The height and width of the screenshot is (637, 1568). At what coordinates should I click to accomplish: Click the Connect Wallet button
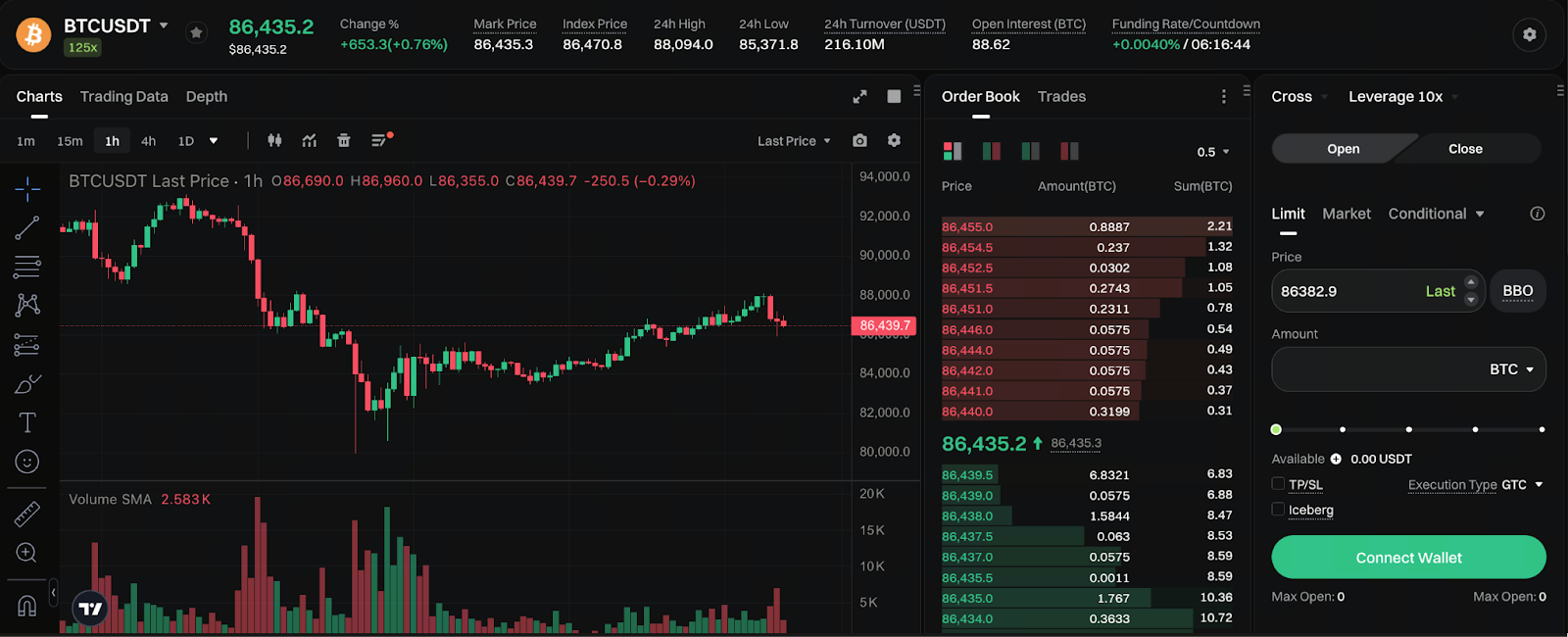click(1408, 558)
